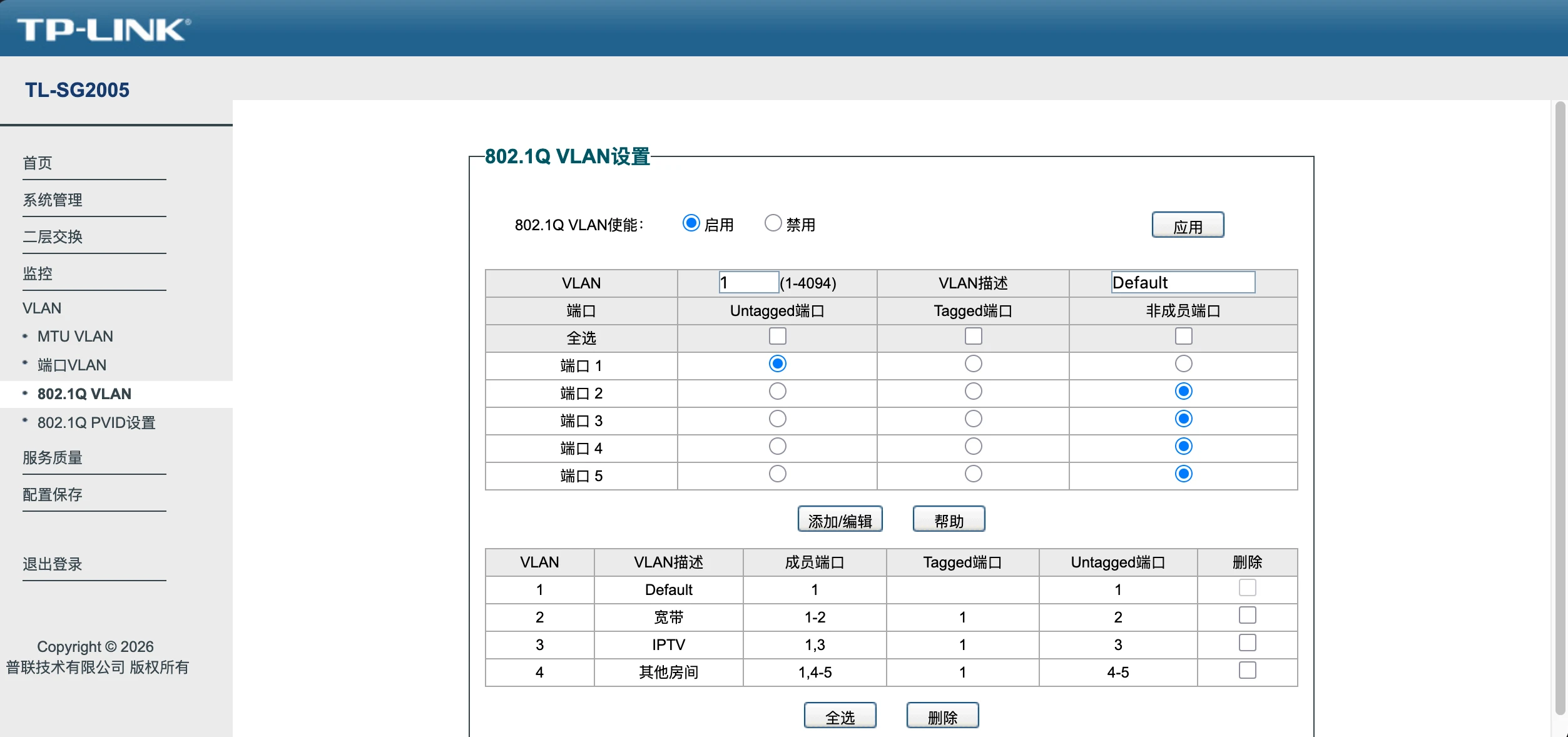Click the TL-SG2005 model title
The image size is (1568, 737).
click(x=77, y=90)
